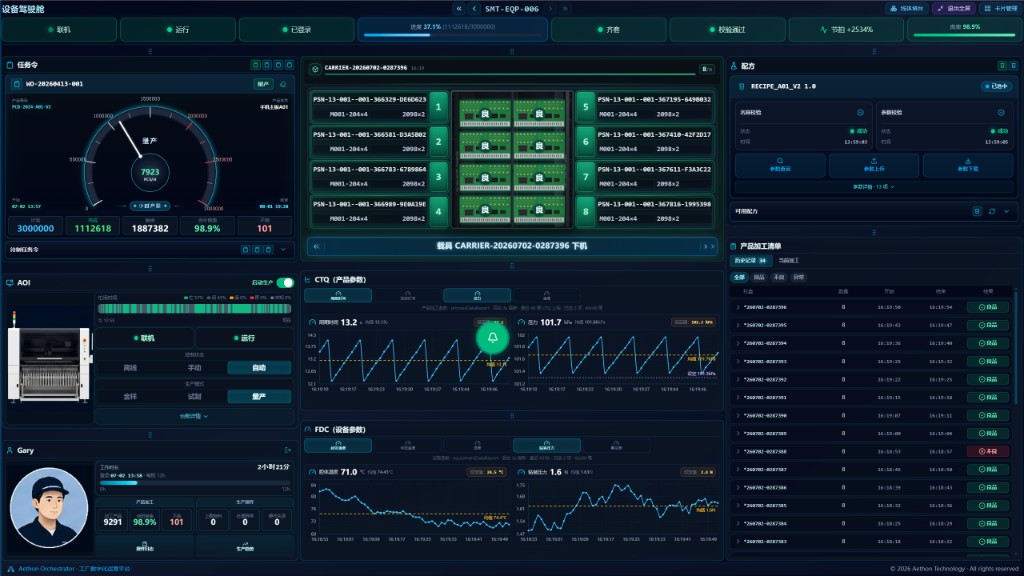Filter product list by 不良 tab
The height and width of the screenshot is (576, 1024).
click(x=778, y=277)
